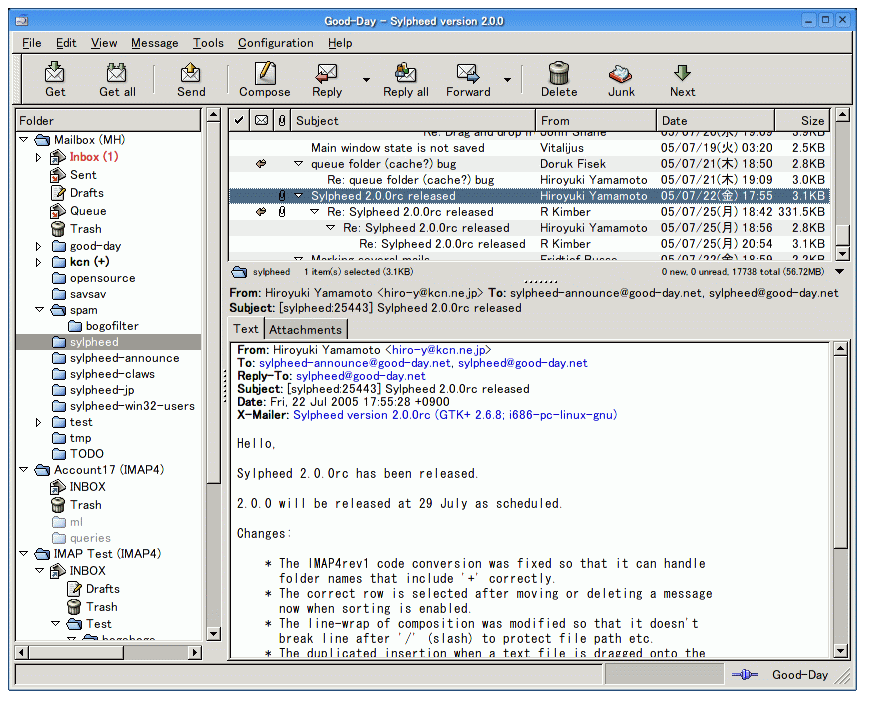Screen dimensions: 875x709
Task: Click the Reply all toolbar icon
Action: pos(406,73)
